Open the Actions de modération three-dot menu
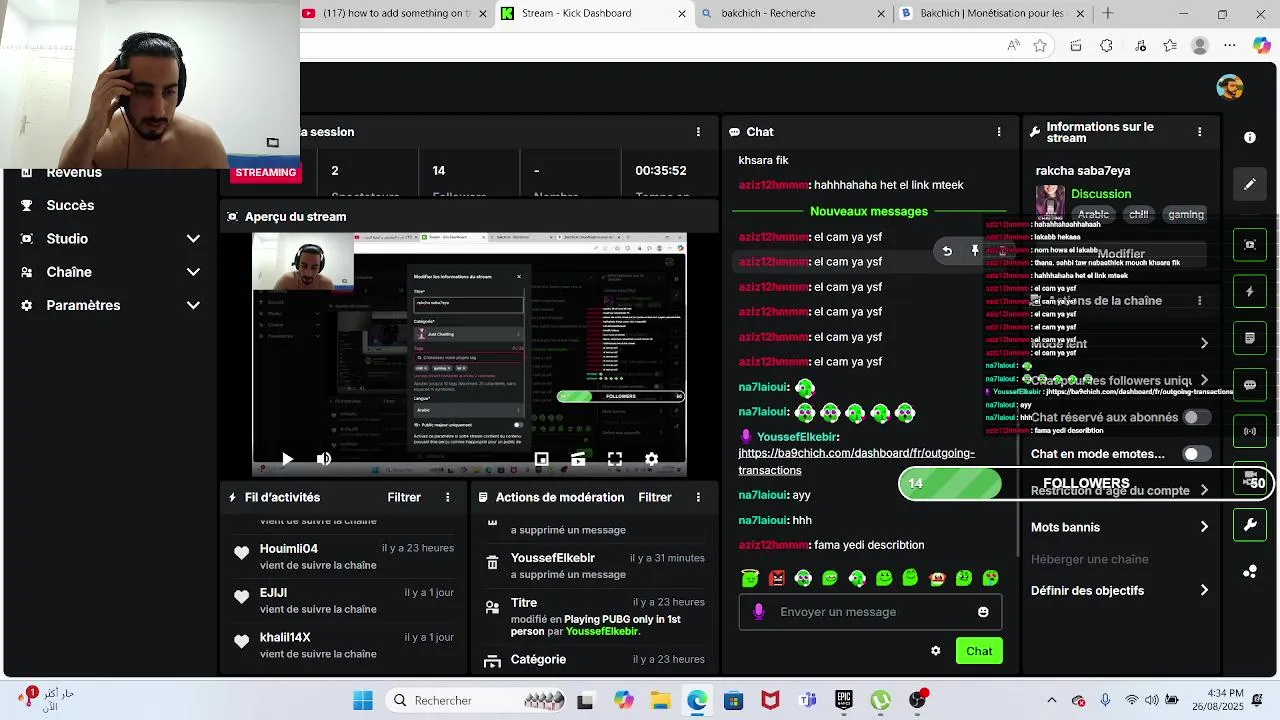Image resolution: width=1280 pixels, height=720 pixels. [x=698, y=497]
